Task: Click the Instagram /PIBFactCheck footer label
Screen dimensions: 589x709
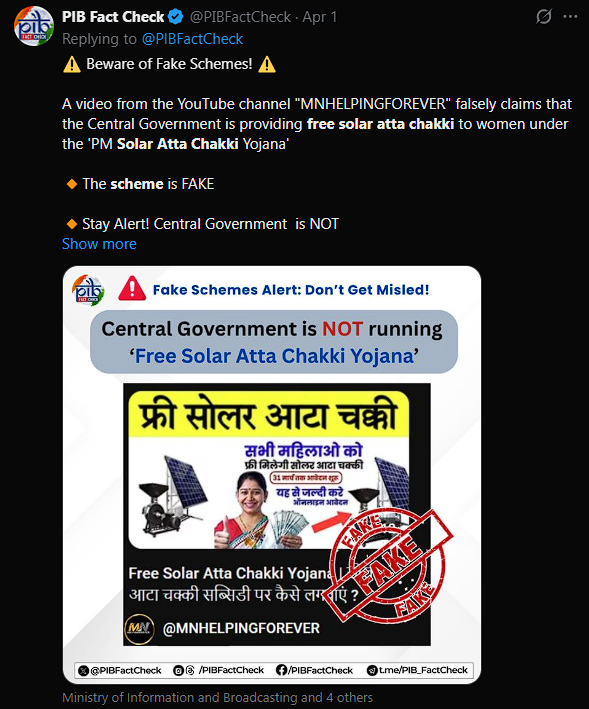Action: (218, 670)
